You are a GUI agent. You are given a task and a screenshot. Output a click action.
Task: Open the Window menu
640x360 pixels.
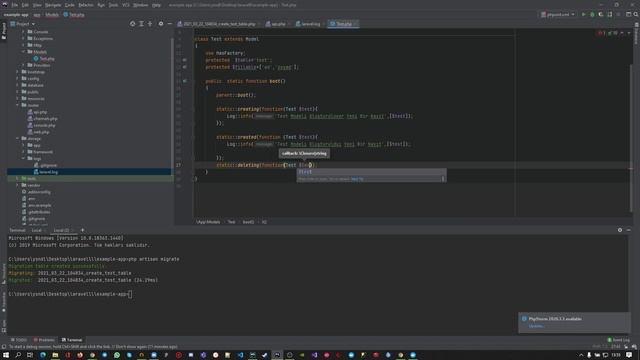coord(140,5)
